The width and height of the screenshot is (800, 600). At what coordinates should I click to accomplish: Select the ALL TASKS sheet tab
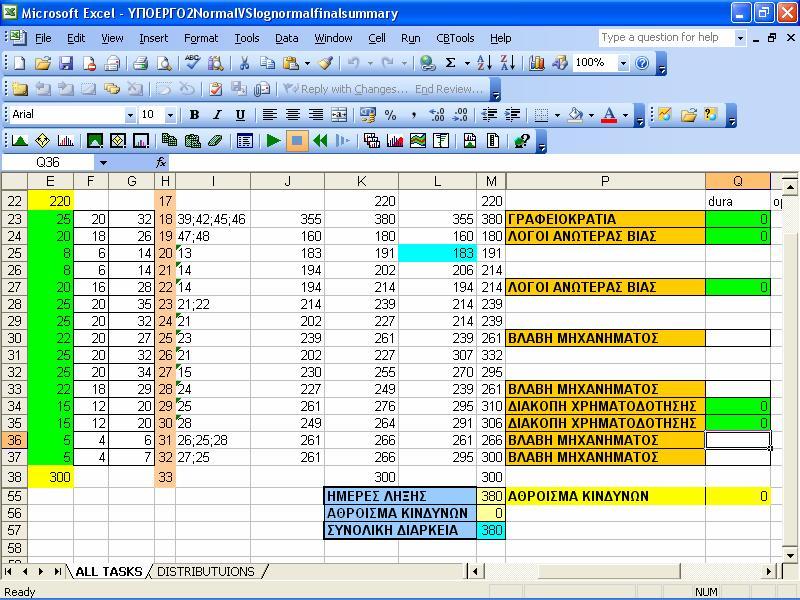click(109, 571)
